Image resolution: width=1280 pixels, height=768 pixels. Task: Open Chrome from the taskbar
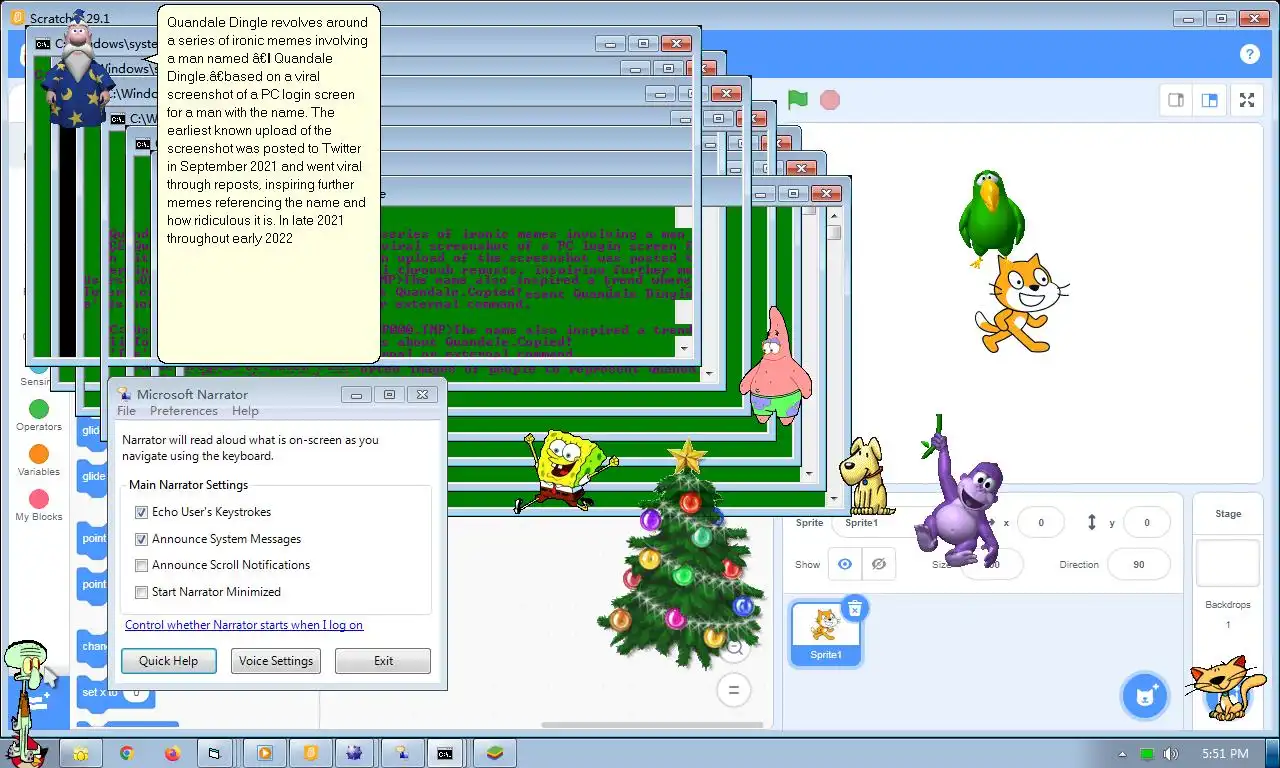[127, 753]
